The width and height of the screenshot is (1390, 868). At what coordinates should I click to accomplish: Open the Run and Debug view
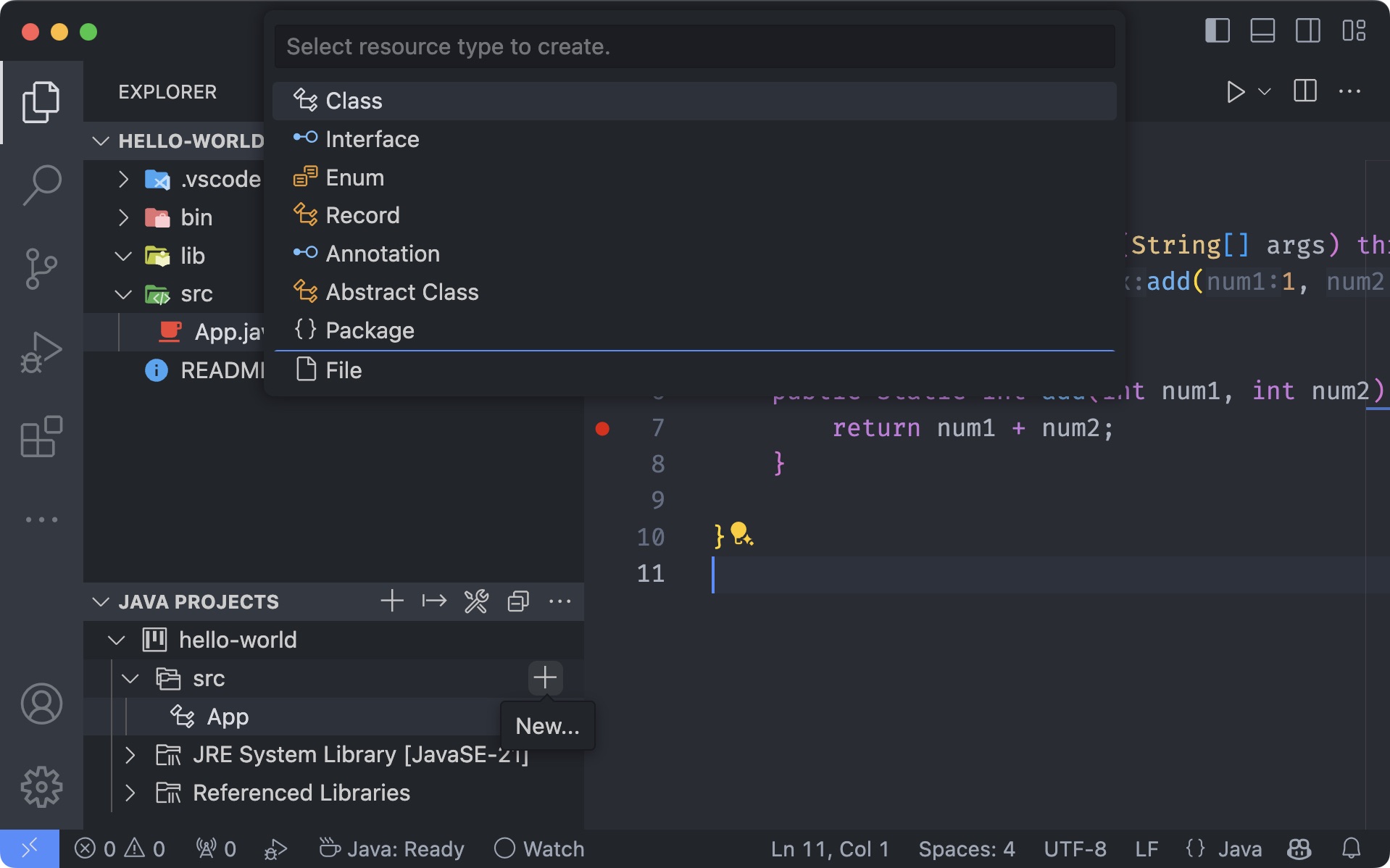(x=41, y=351)
